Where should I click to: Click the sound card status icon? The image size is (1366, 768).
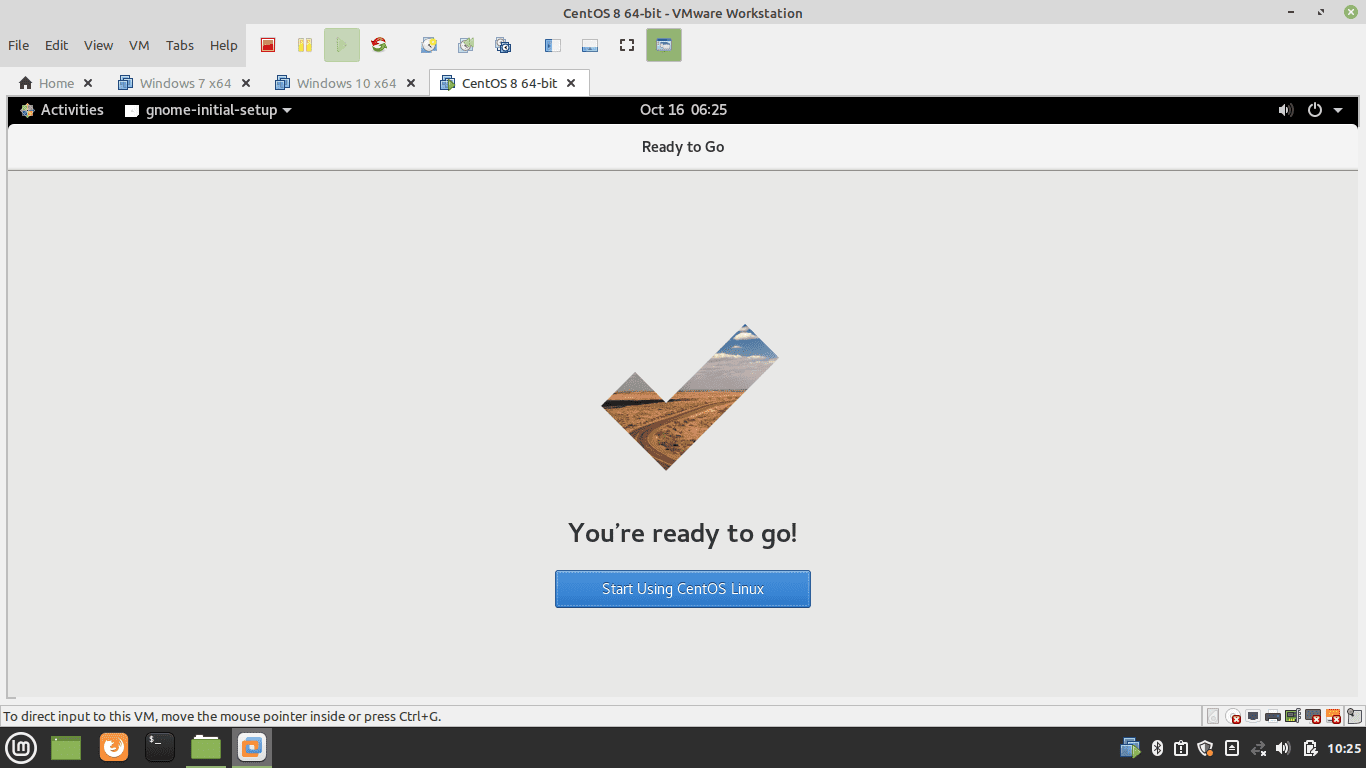tap(1293, 716)
